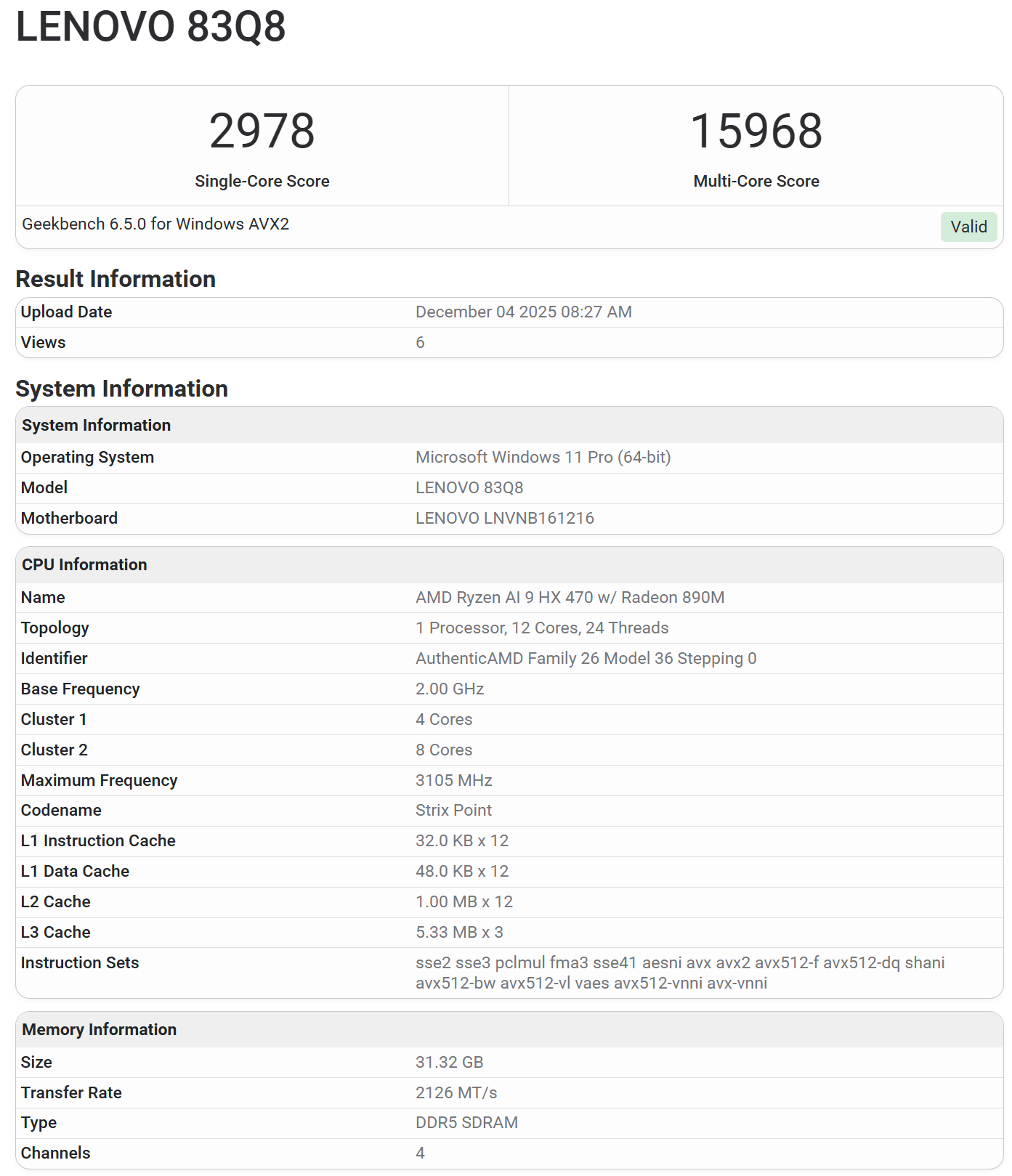Click the AuthenticAMD Family 26 identifier value
The image size is (1012, 1176).
click(586, 659)
